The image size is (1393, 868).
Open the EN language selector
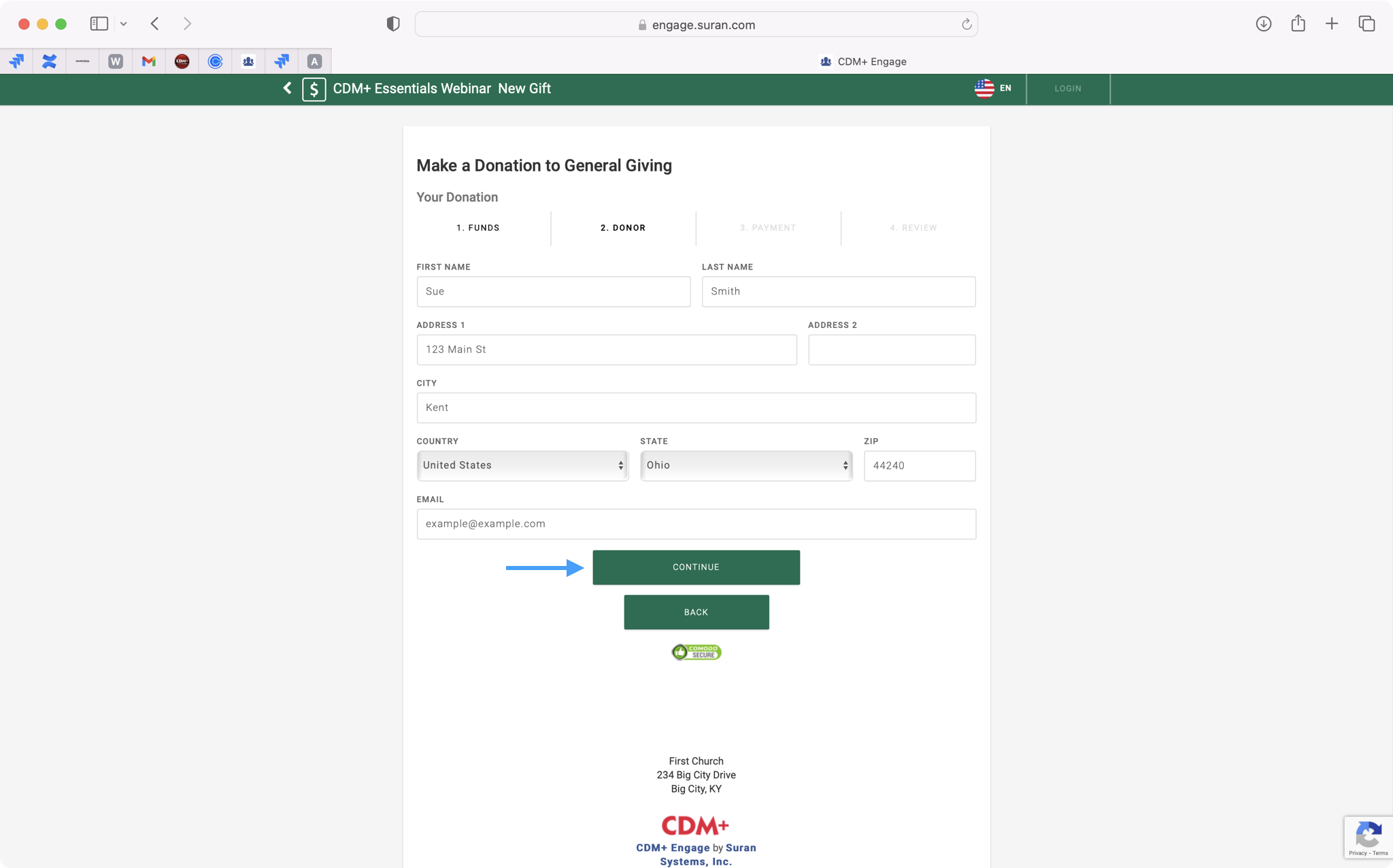[993, 88]
